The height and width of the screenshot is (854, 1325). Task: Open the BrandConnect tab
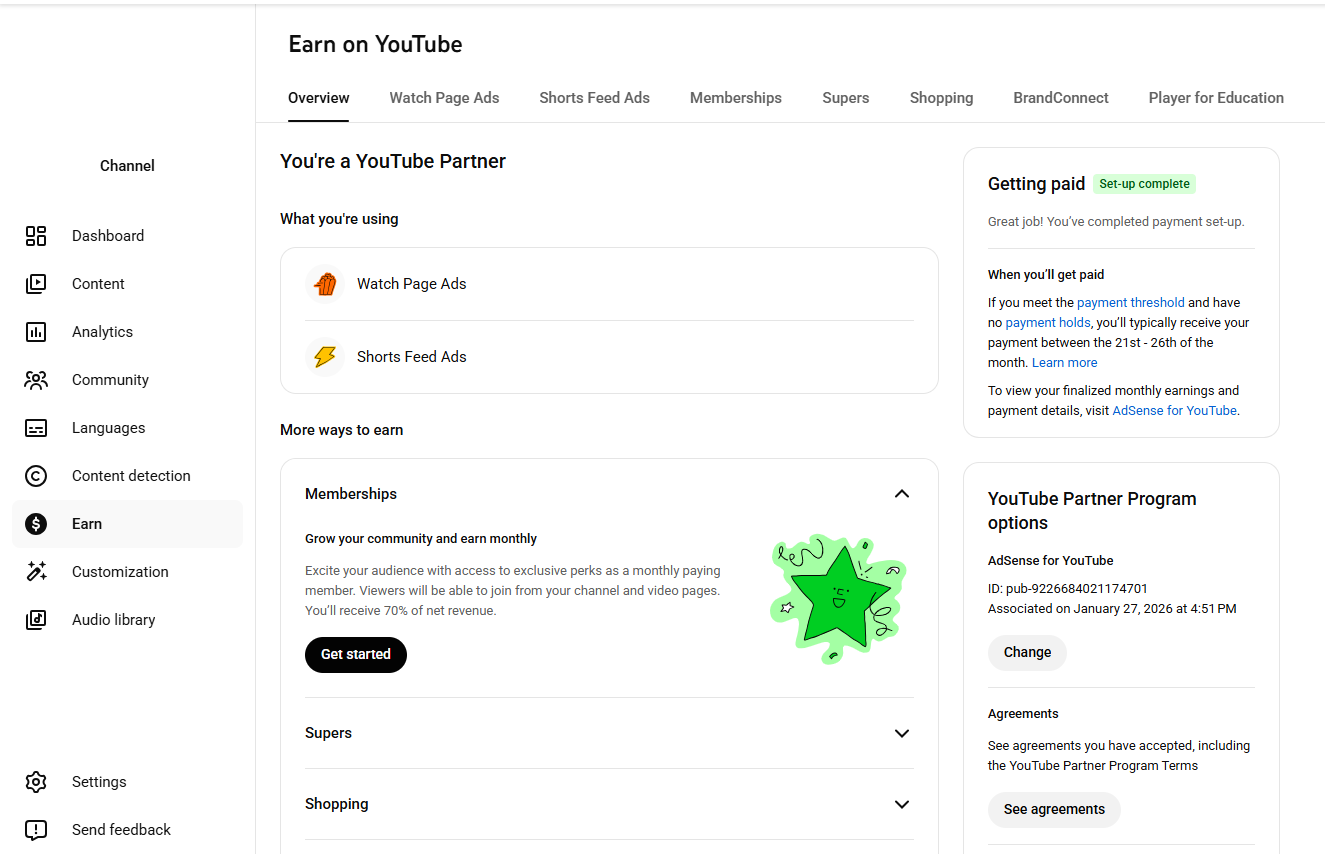tap(1060, 98)
